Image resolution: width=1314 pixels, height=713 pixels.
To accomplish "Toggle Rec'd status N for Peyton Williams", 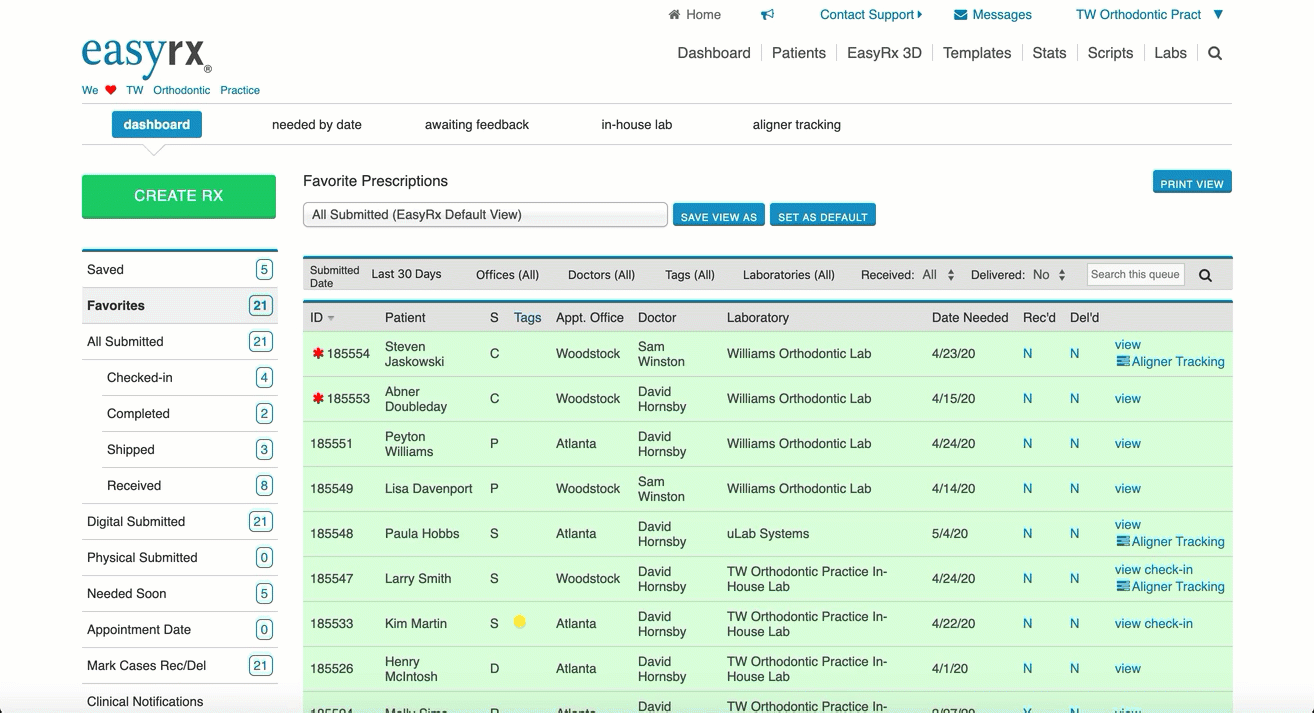I will [x=1027, y=443].
